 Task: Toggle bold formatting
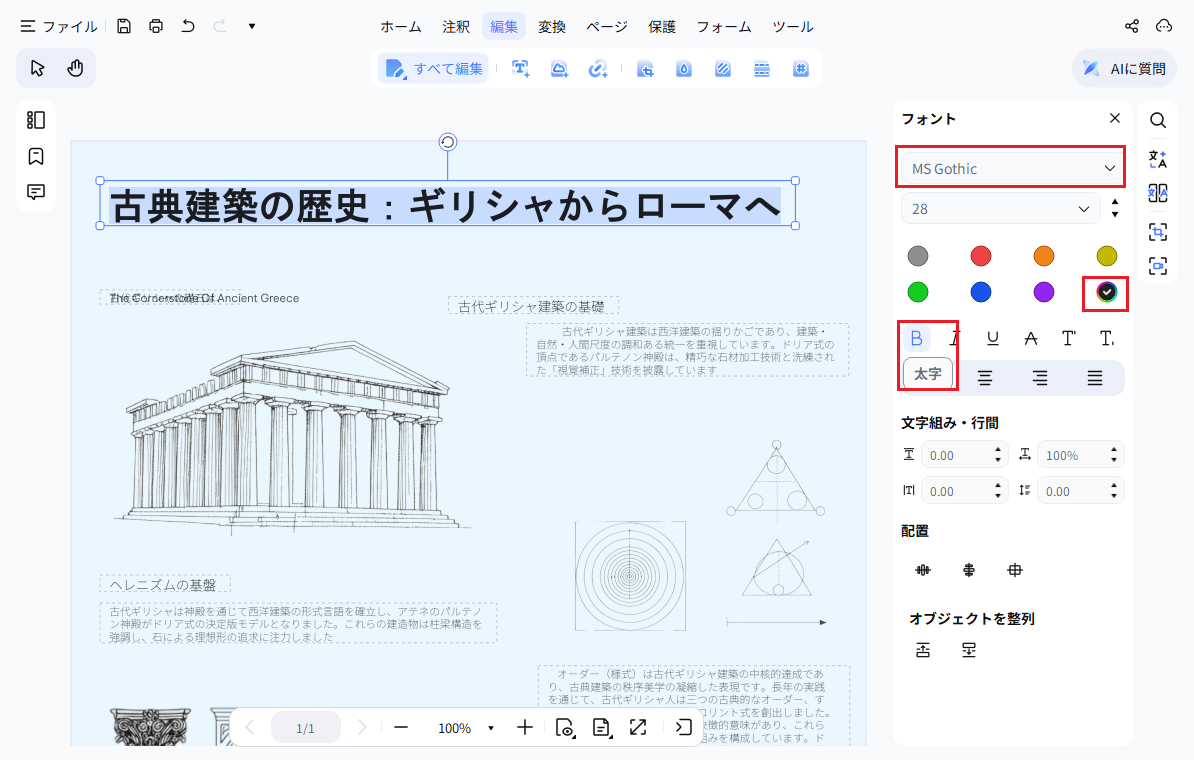click(917, 338)
